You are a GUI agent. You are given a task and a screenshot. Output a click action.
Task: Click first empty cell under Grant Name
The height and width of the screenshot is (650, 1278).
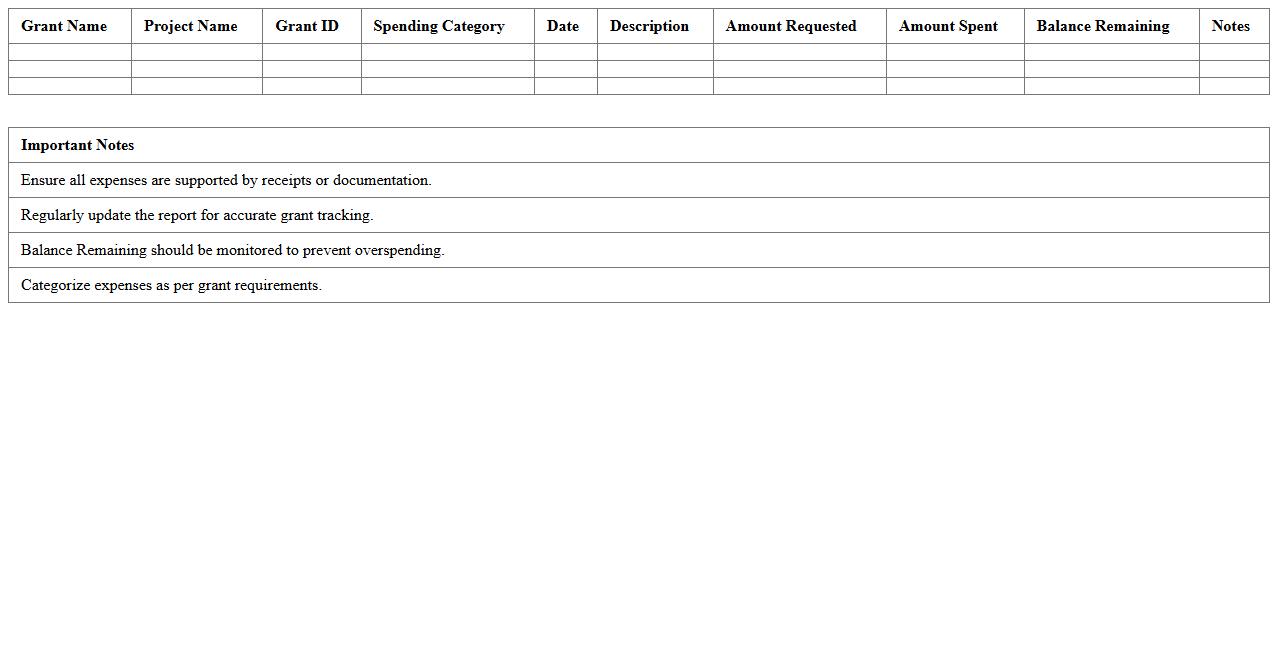tap(70, 52)
